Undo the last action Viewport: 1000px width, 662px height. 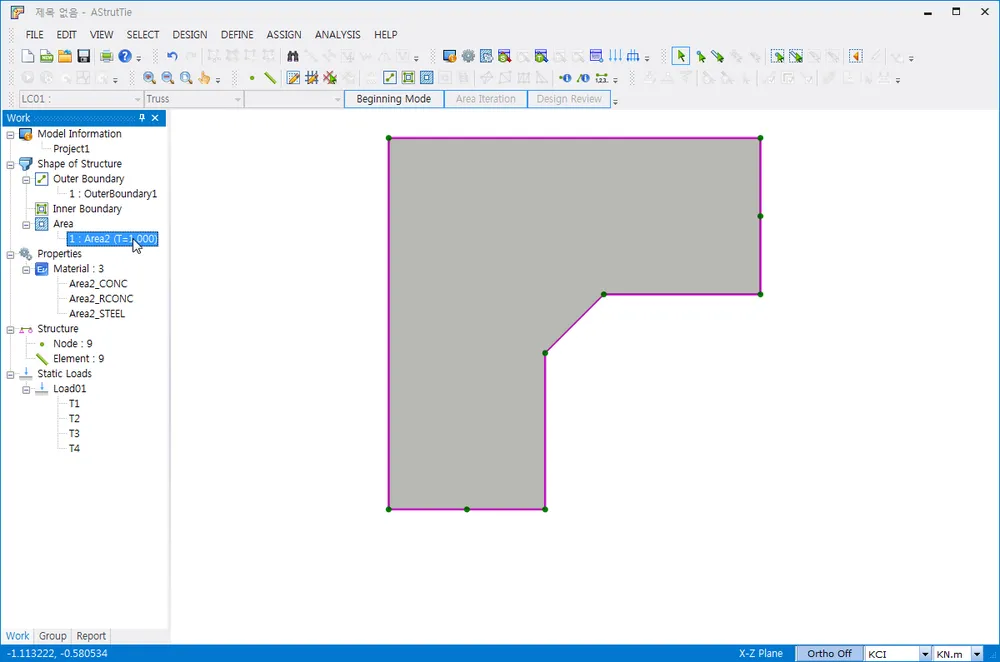[172, 57]
